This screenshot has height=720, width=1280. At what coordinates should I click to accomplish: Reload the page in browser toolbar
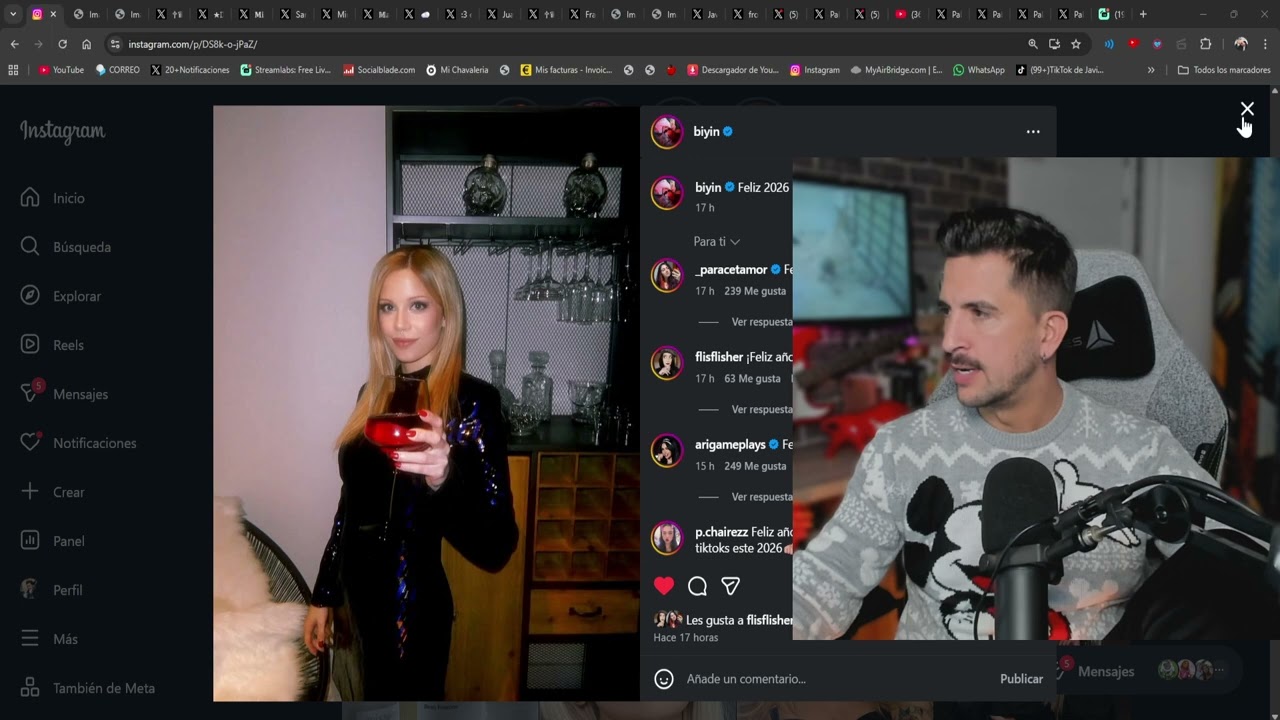[x=62, y=44]
